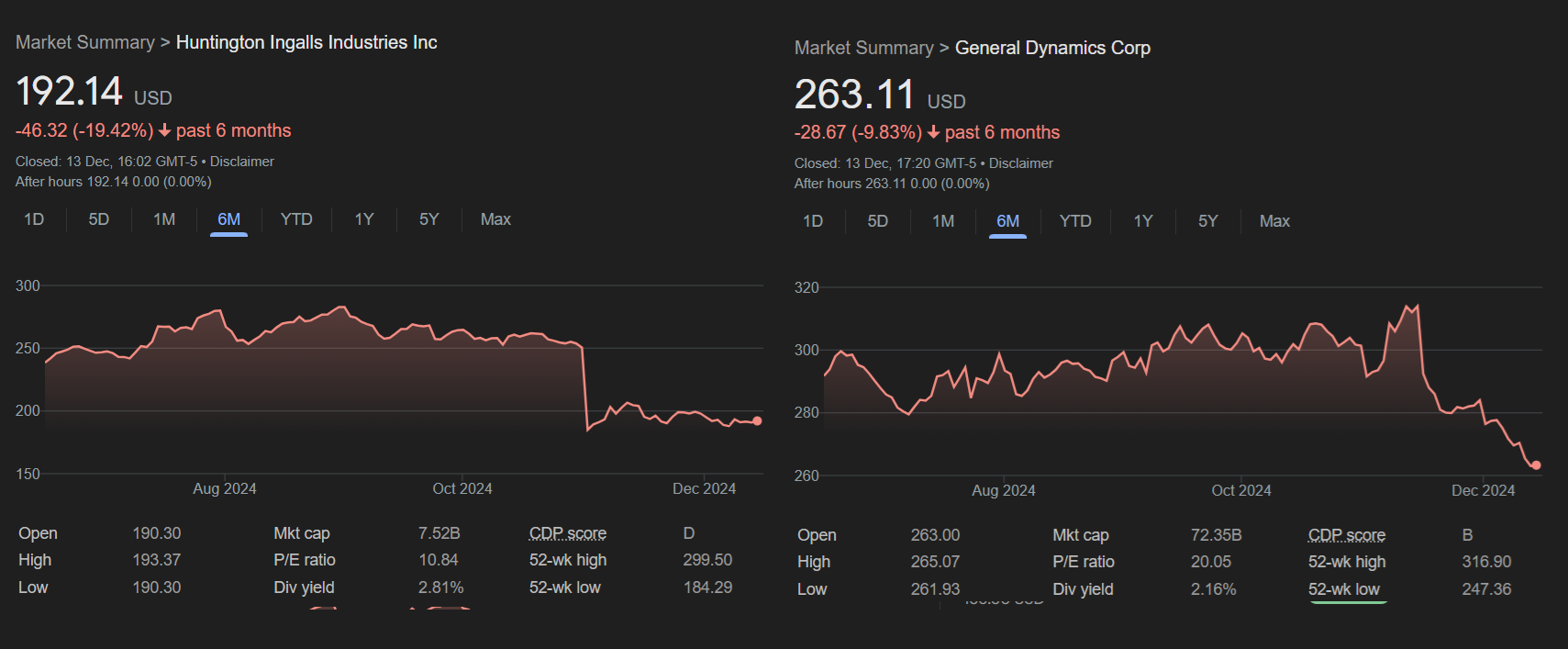
Task: Click Mkt cap value 72.35B
Action: coord(1217,535)
